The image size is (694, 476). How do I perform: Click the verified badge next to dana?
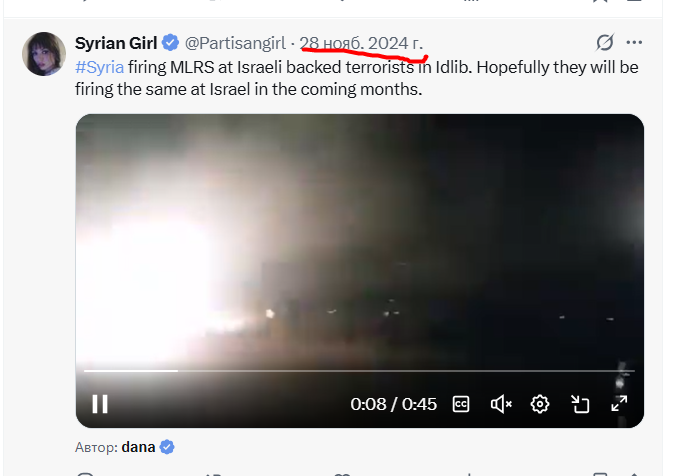click(x=167, y=447)
